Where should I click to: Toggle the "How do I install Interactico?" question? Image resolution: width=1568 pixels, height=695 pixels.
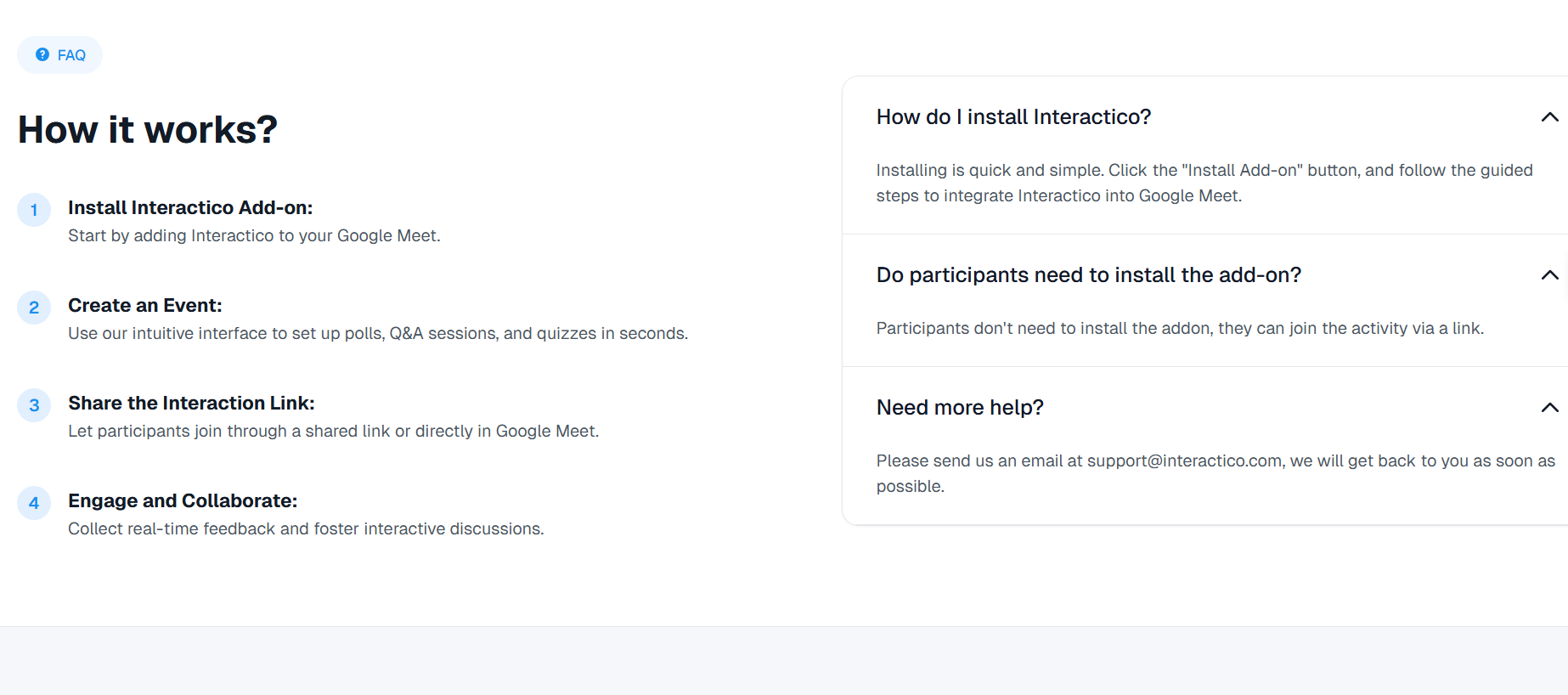point(1013,117)
